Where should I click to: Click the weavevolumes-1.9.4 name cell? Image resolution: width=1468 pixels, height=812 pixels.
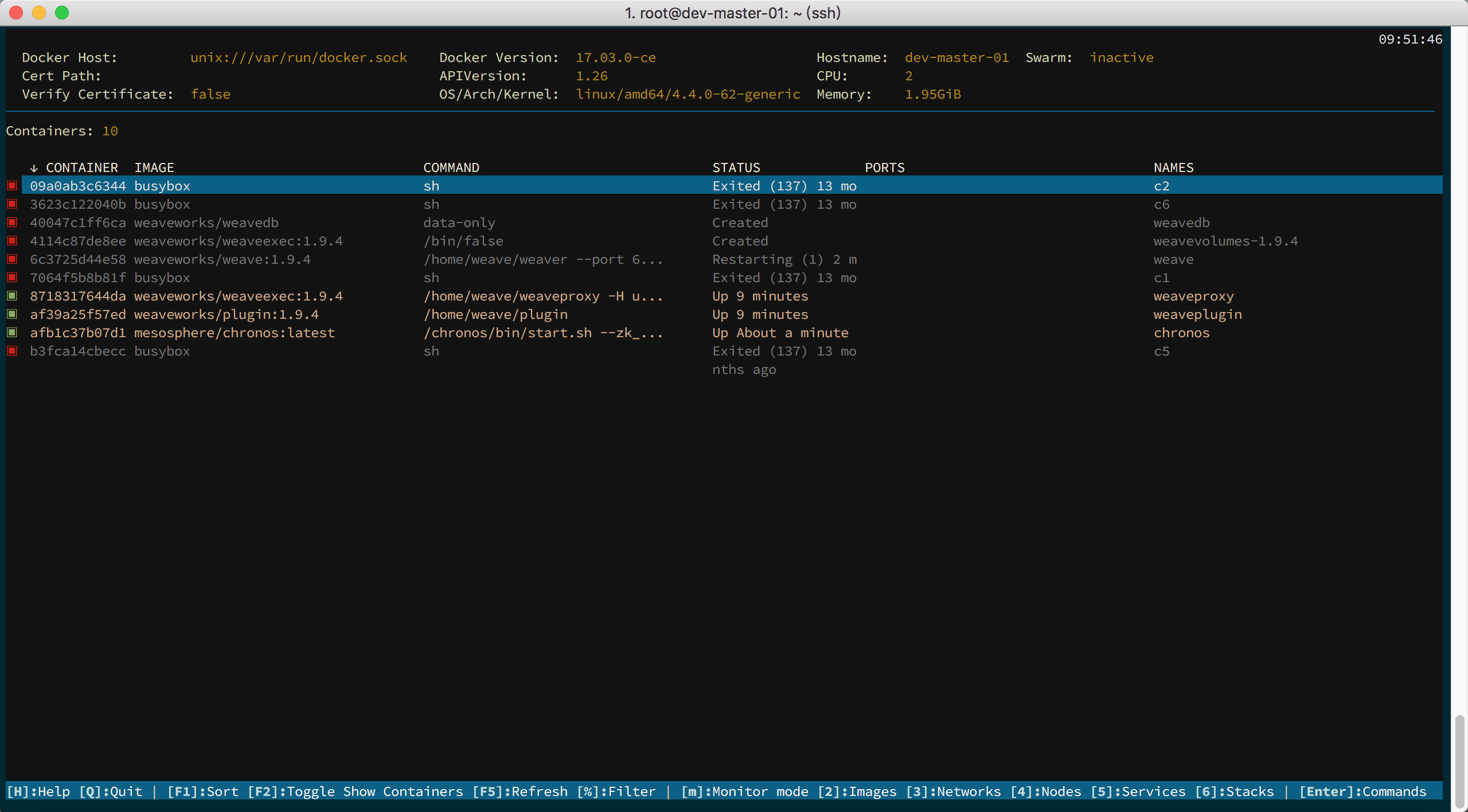[1226, 241]
